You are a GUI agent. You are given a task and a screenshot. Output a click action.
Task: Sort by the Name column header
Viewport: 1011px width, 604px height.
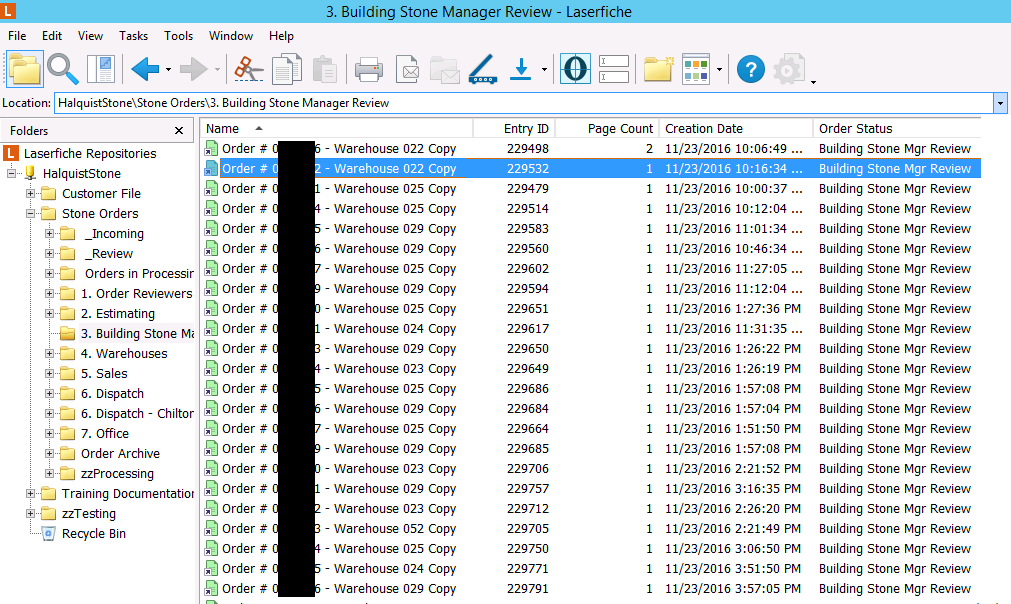tap(337, 129)
